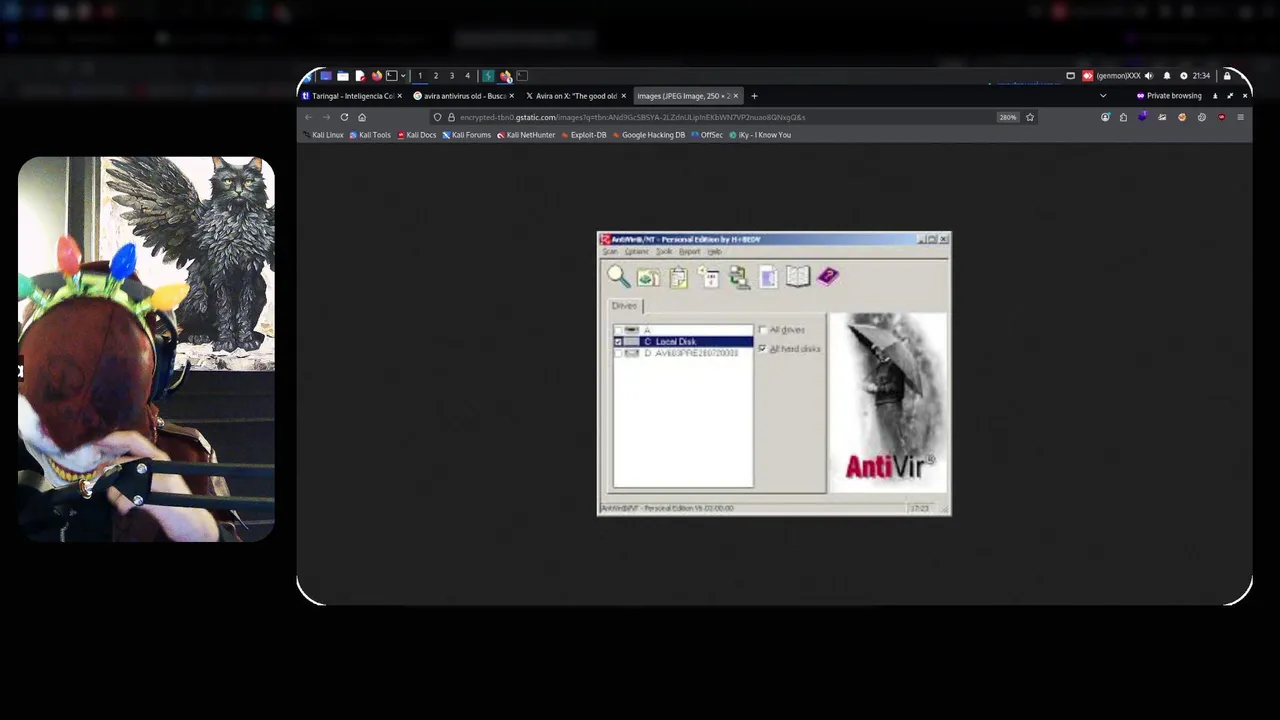Open a new browser tab
Screen dimensions: 1280x720
(754, 96)
